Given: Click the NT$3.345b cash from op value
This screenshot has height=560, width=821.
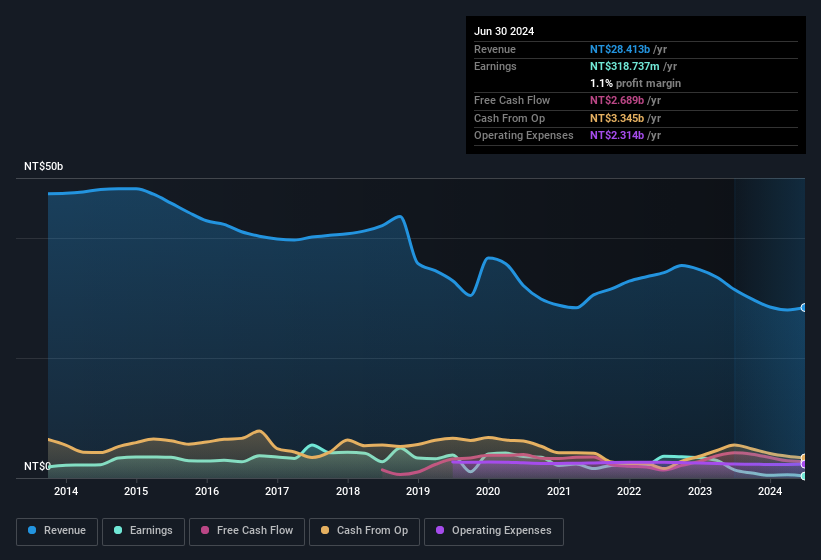Looking at the screenshot, I should (617, 118).
